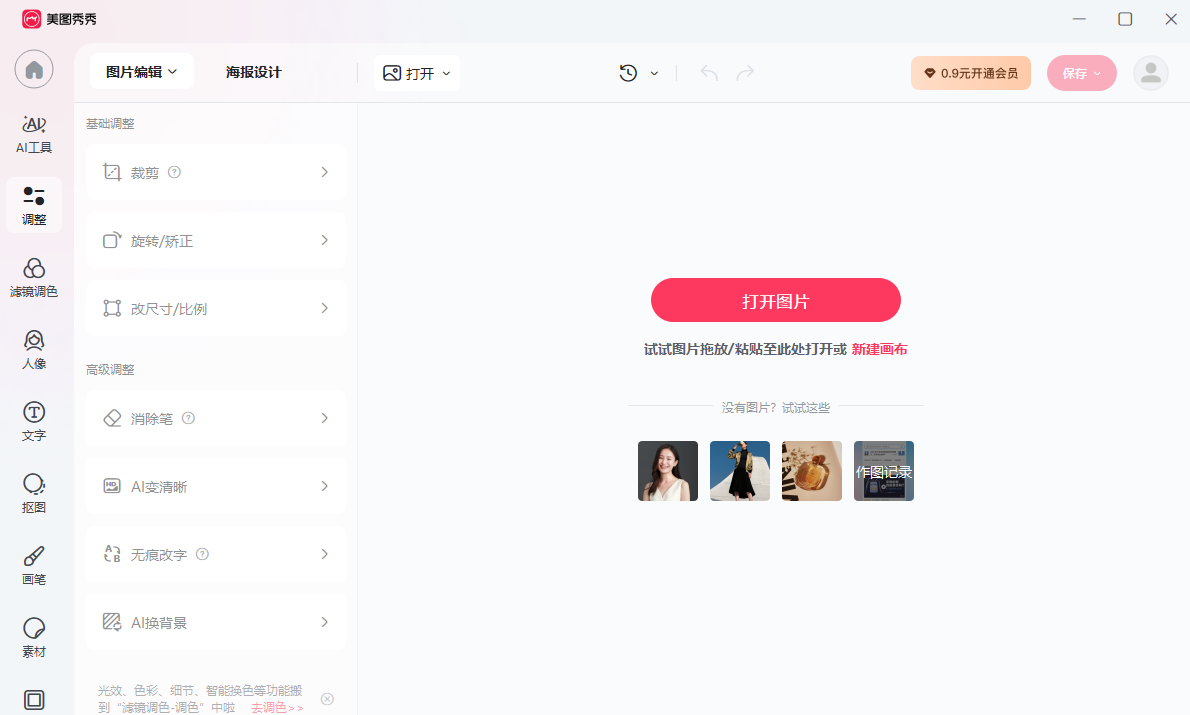Open the AI工具 sidebar panel
Viewport: 1190px width, 715px height.
point(34,134)
